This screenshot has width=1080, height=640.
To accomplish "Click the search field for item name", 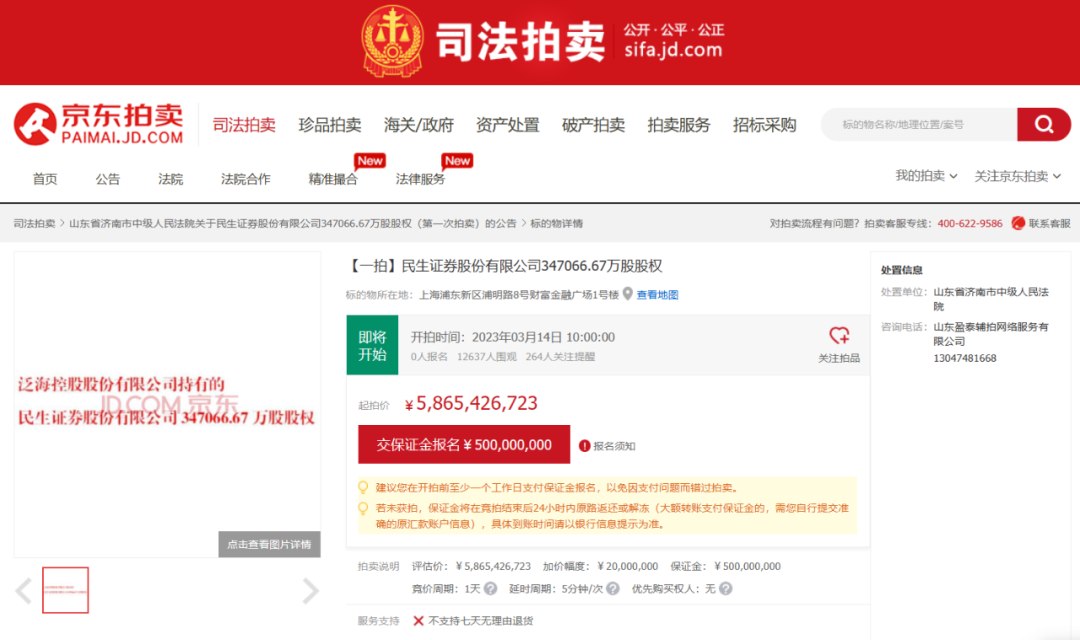I will 918,124.
